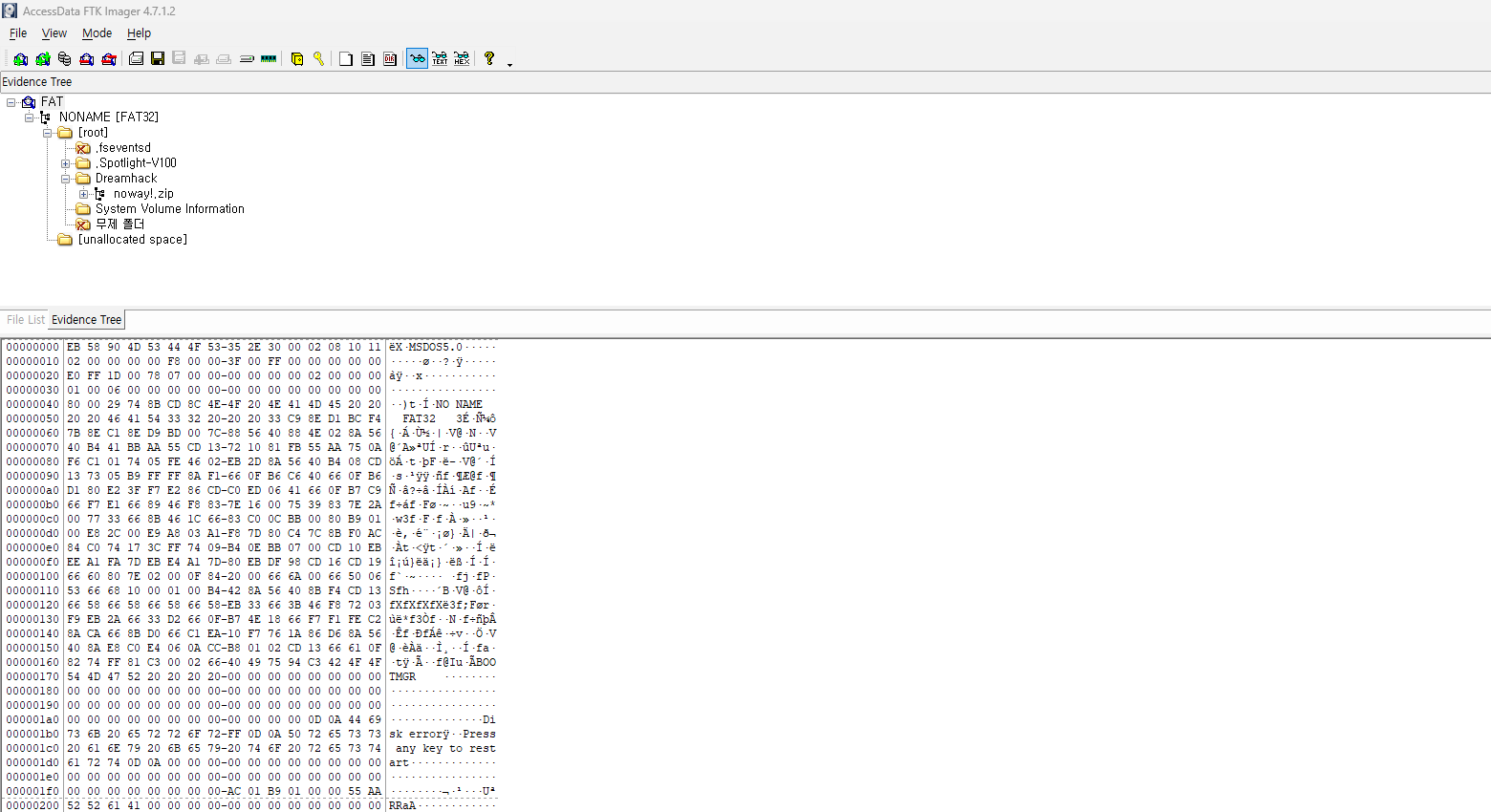The height and width of the screenshot is (812, 1491).
Task: Click Export Files blank page icon
Action: (x=346, y=59)
